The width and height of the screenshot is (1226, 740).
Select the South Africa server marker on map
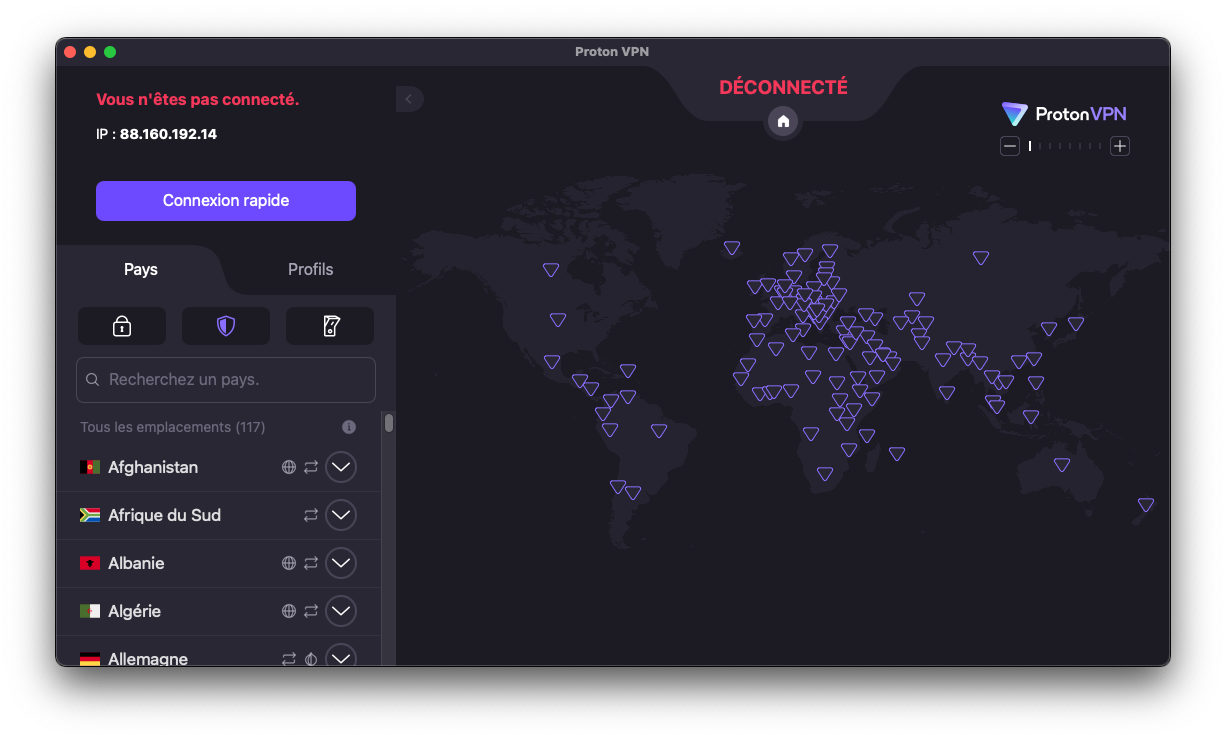pyautogui.click(x=825, y=474)
